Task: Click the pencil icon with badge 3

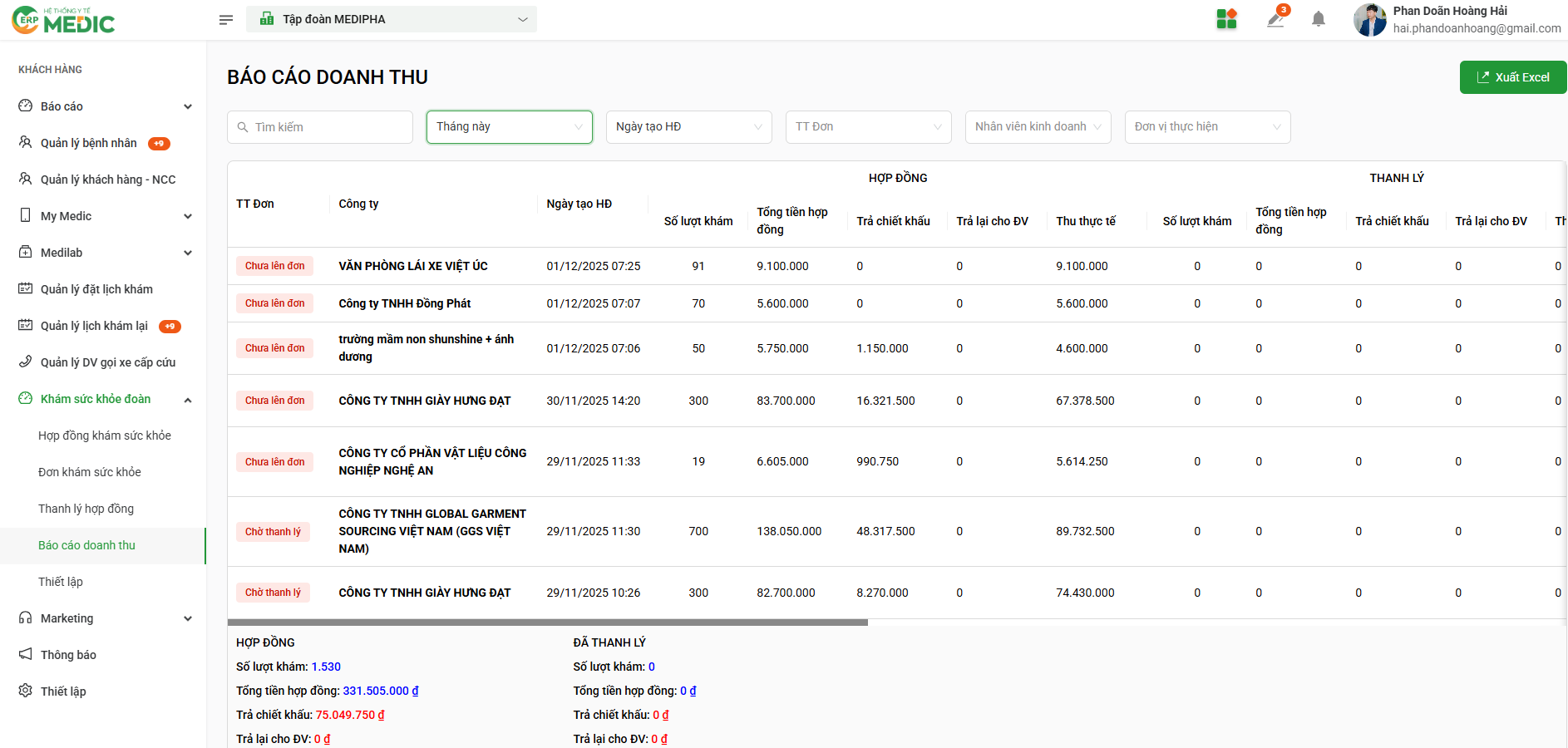Action: pyautogui.click(x=1275, y=19)
